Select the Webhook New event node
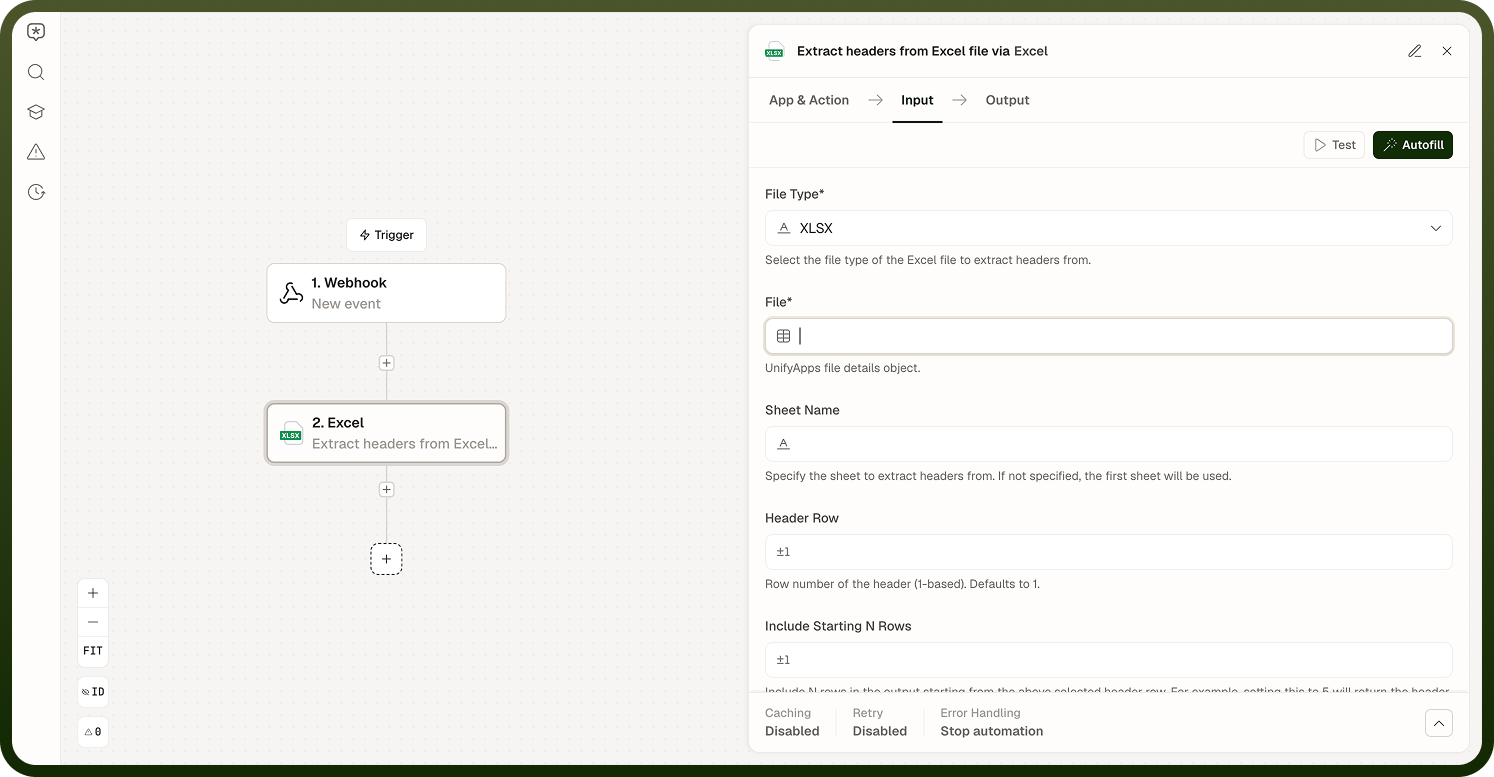The width and height of the screenshot is (1494, 777). click(386, 293)
